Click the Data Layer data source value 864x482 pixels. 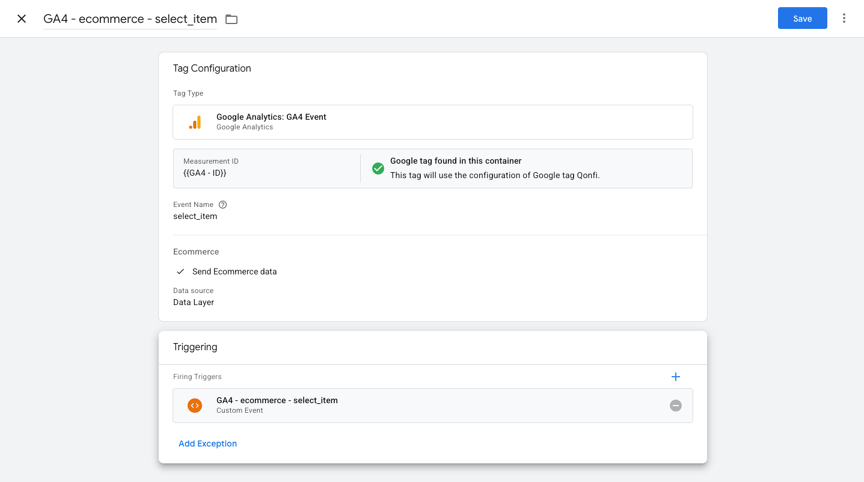tap(193, 302)
